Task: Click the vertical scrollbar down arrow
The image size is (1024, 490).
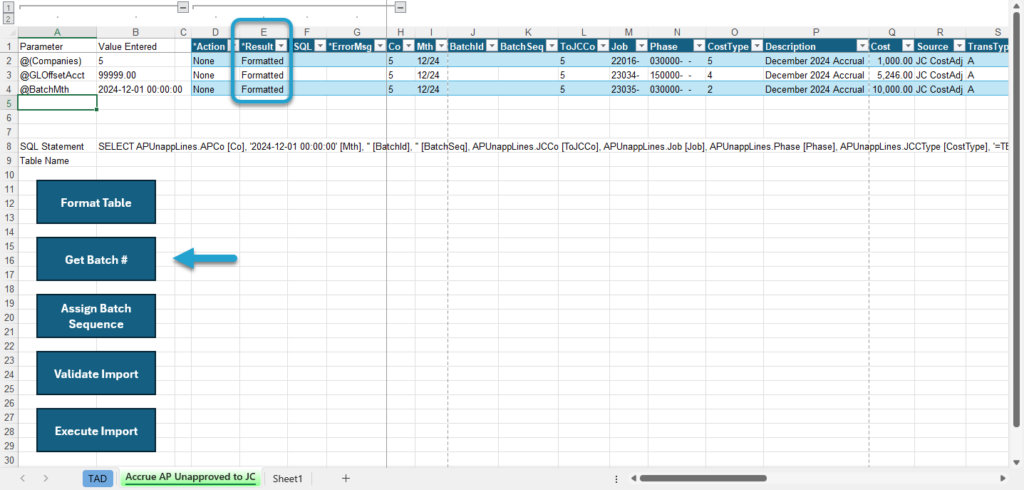Action: click(1016, 461)
